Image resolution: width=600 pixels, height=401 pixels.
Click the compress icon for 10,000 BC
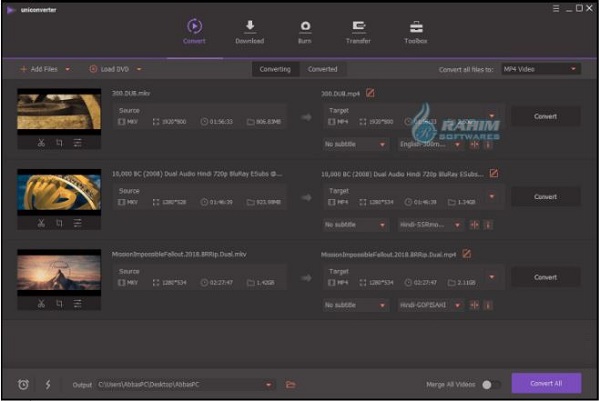coord(474,225)
